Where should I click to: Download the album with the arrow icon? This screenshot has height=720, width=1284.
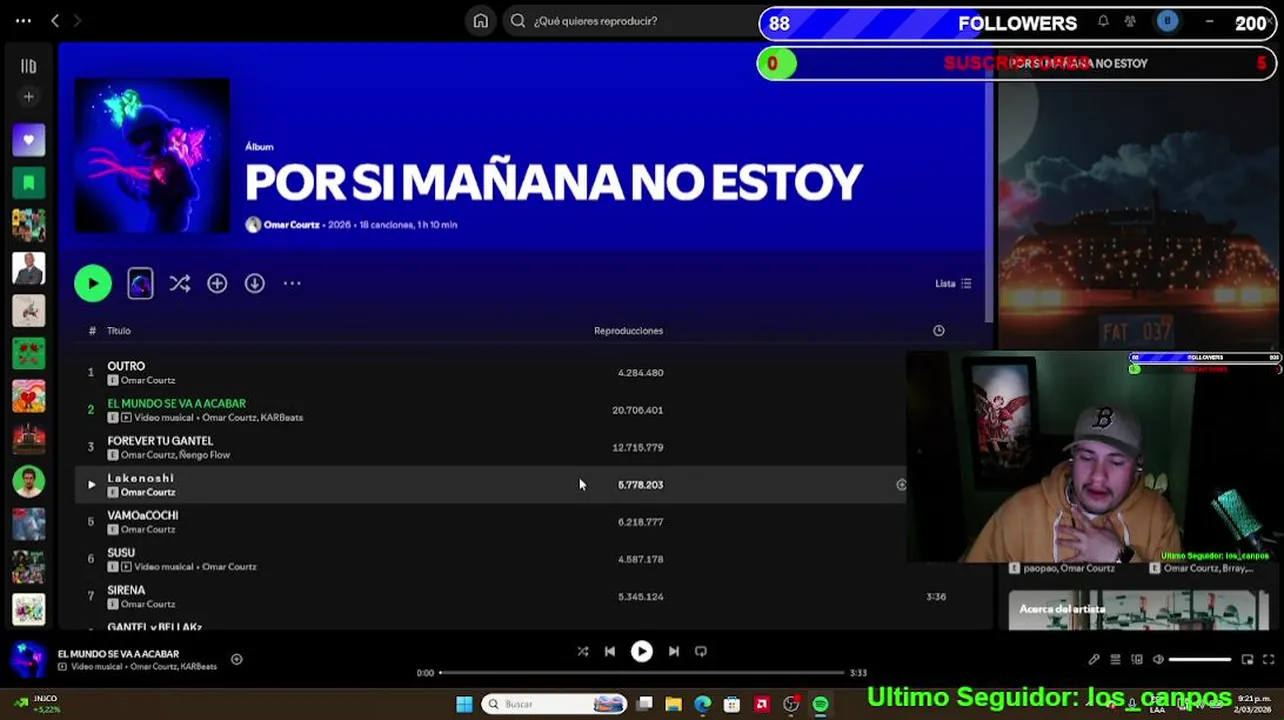tap(255, 284)
